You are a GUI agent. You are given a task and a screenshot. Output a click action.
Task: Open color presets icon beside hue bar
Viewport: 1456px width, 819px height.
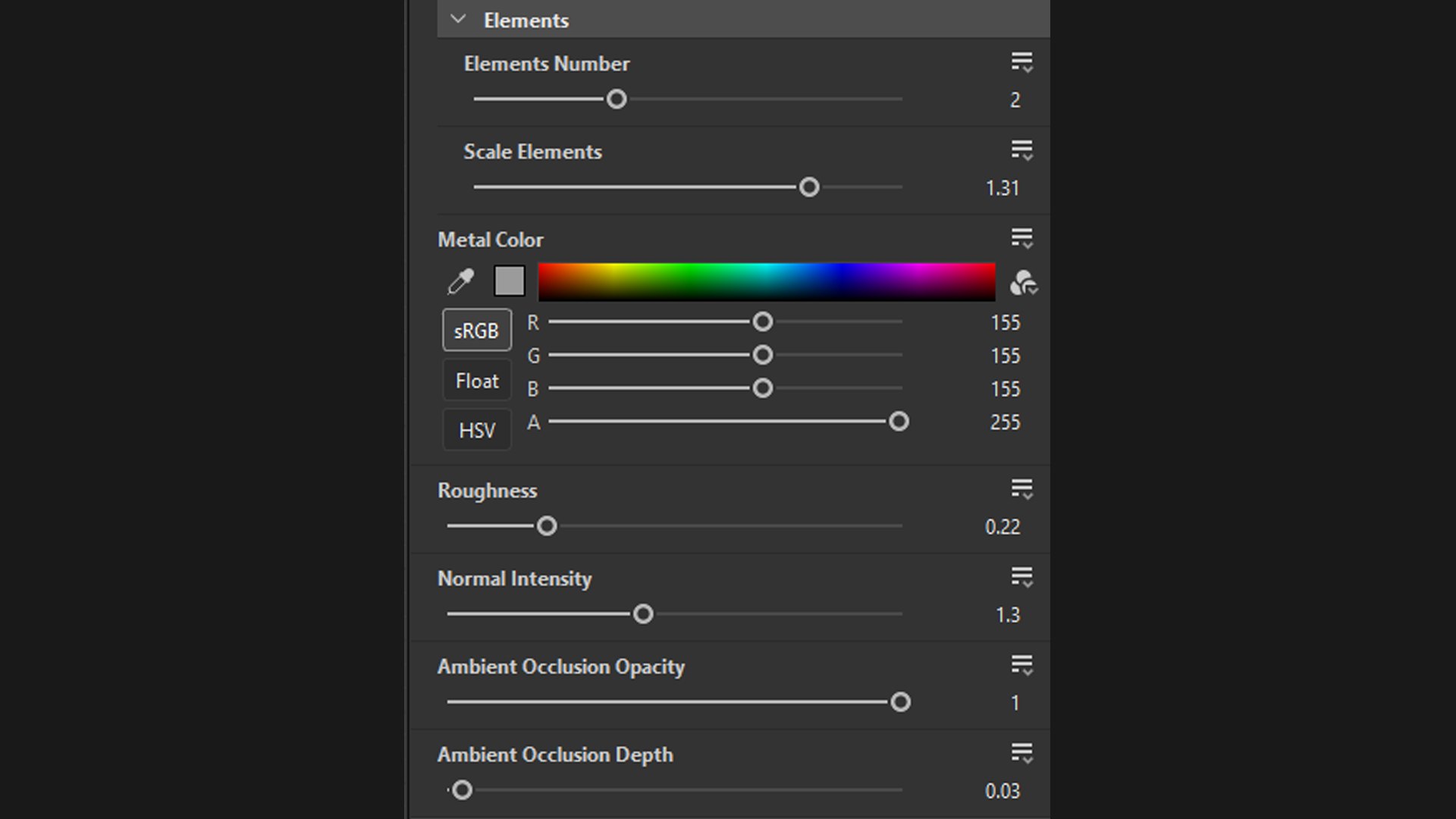tap(1023, 283)
